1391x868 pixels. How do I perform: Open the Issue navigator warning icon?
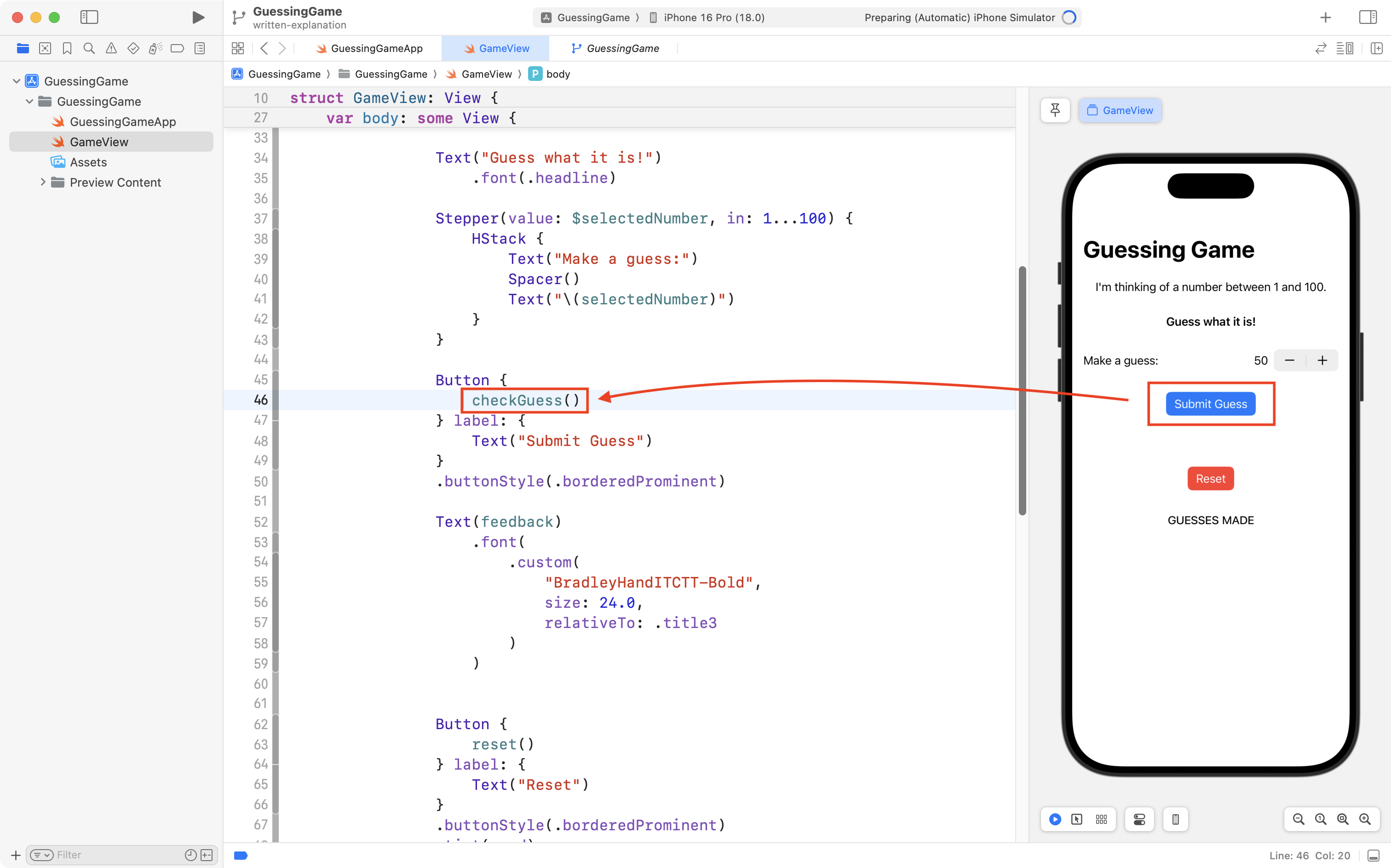(111, 48)
